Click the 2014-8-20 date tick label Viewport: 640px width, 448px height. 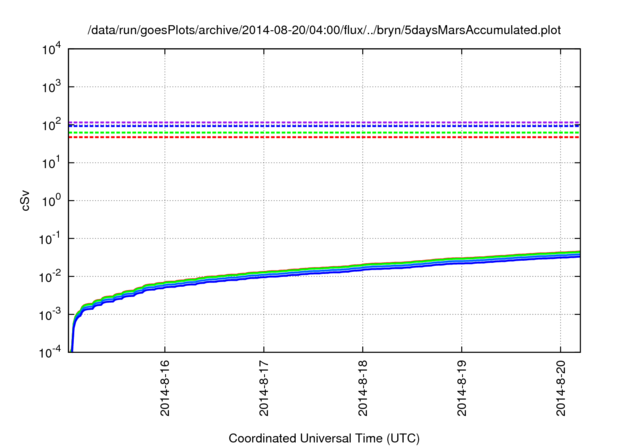(x=561, y=388)
